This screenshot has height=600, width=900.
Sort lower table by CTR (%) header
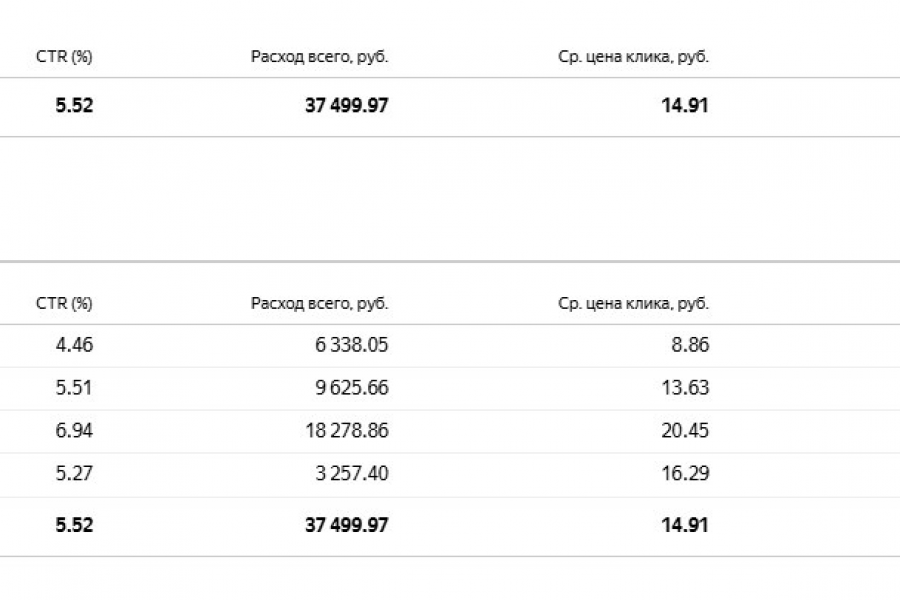tap(64, 304)
